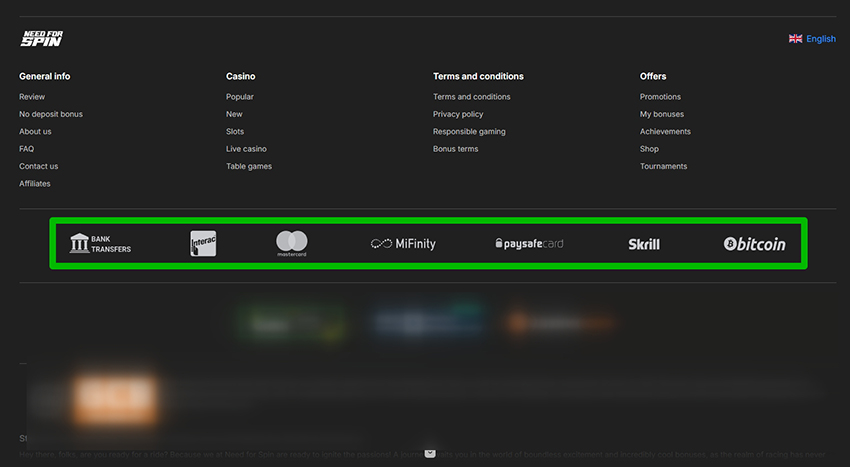Select the Skrill payment logo
The width and height of the screenshot is (850, 467).
coord(643,243)
